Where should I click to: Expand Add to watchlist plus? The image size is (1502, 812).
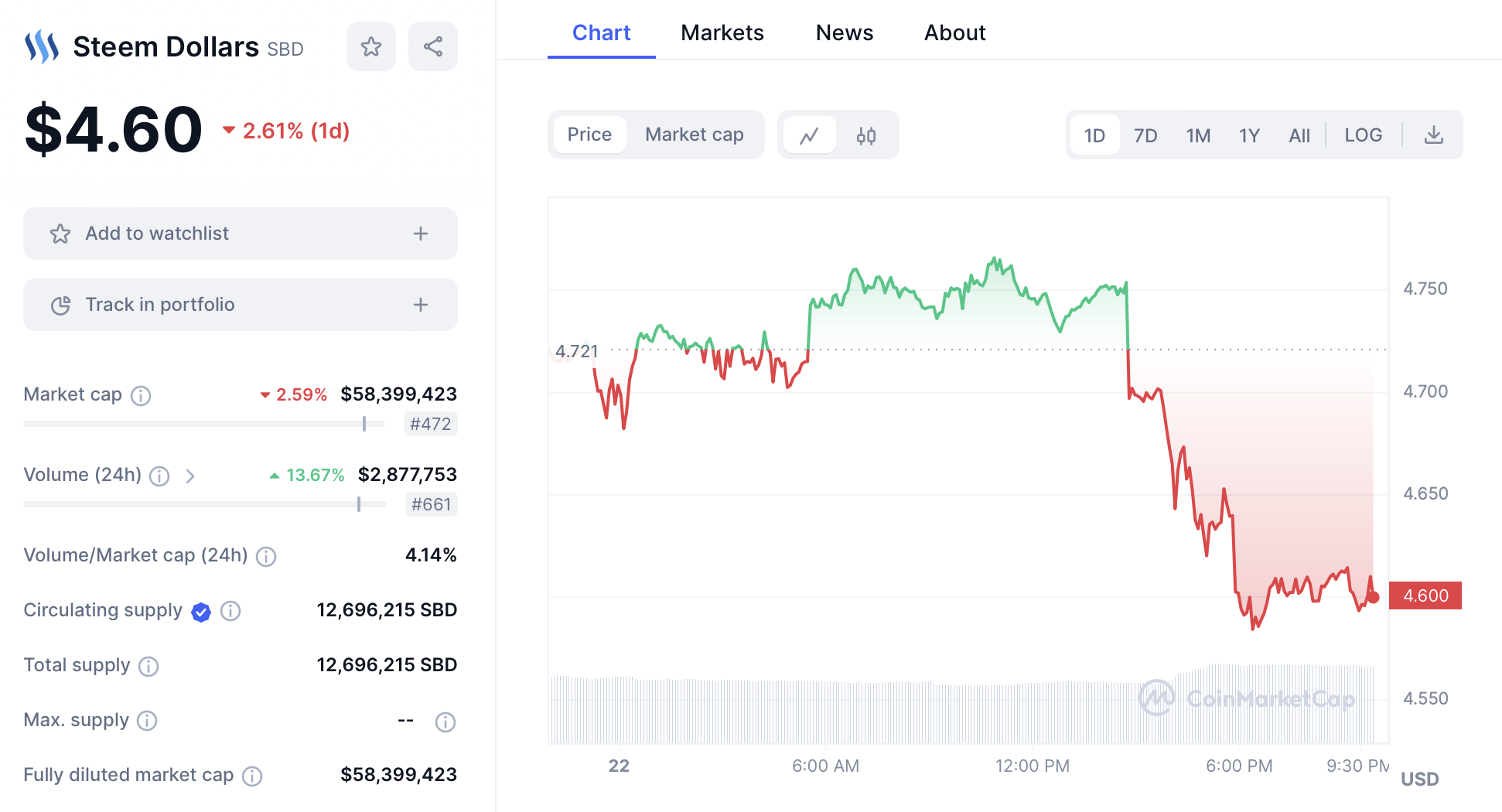tap(421, 234)
